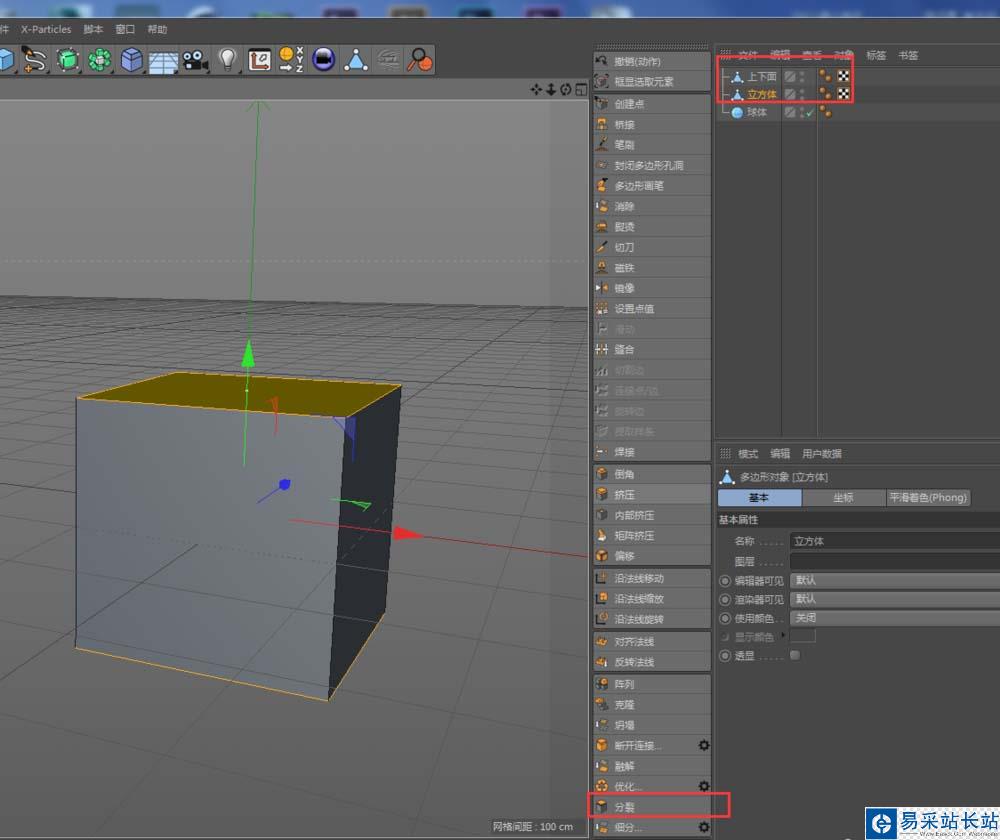Add a floor grid scene object
Screen dimensions: 1000x840
(x=163, y=61)
